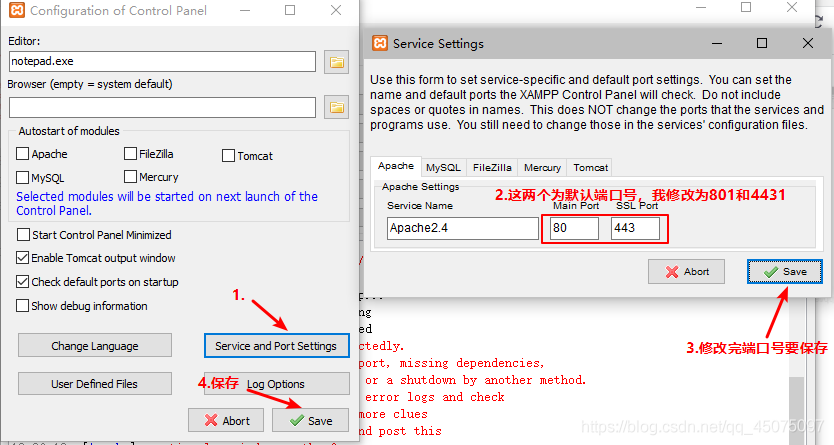Abort the Configuration of Control Panel dialog

click(226, 421)
